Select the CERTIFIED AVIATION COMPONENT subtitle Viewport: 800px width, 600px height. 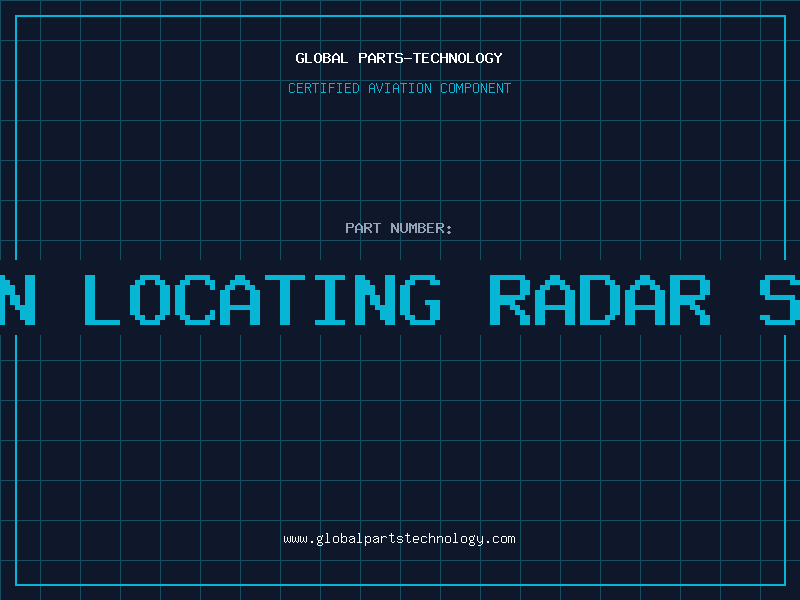coord(399,88)
